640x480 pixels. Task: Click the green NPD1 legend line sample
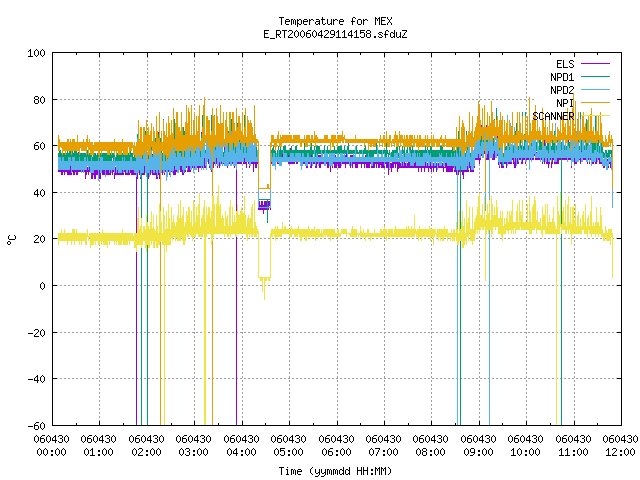click(596, 76)
